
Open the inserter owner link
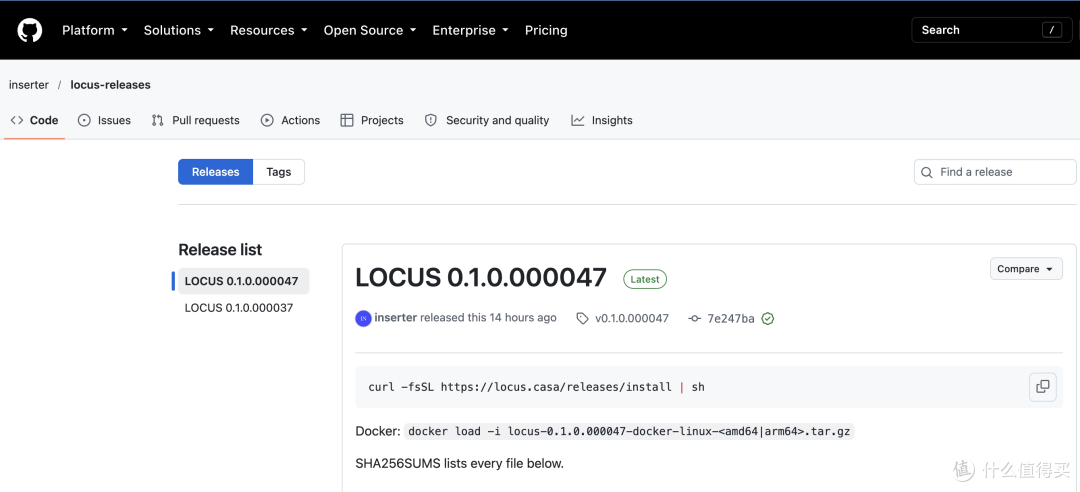(x=29, y=85)
